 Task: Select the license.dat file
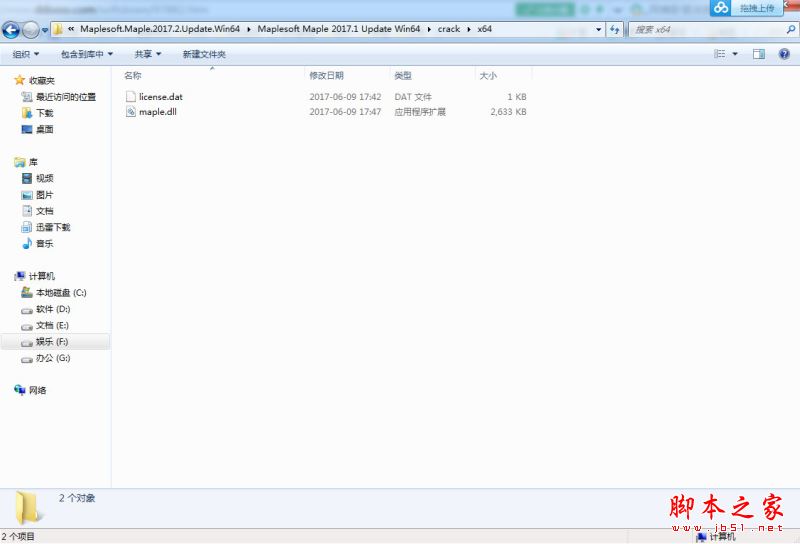pyautogui.click(x=161, y=96)
